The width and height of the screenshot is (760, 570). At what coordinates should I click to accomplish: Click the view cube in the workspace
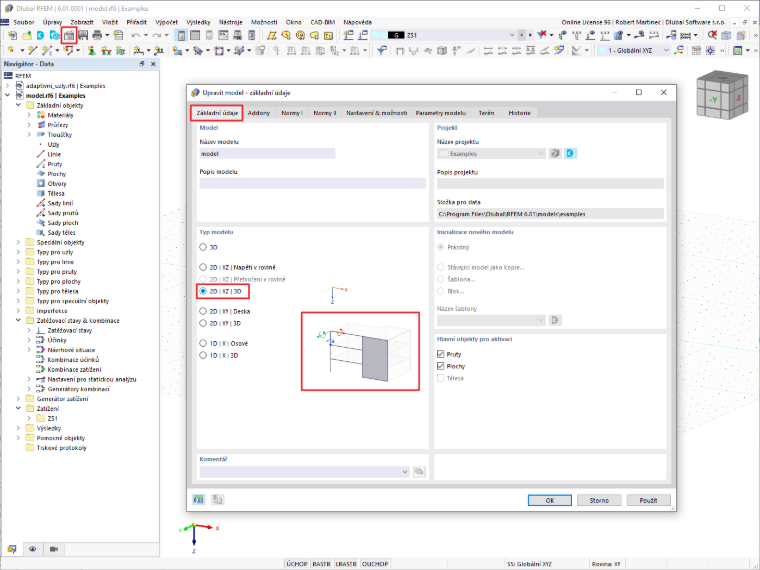[x=721, y=95]
